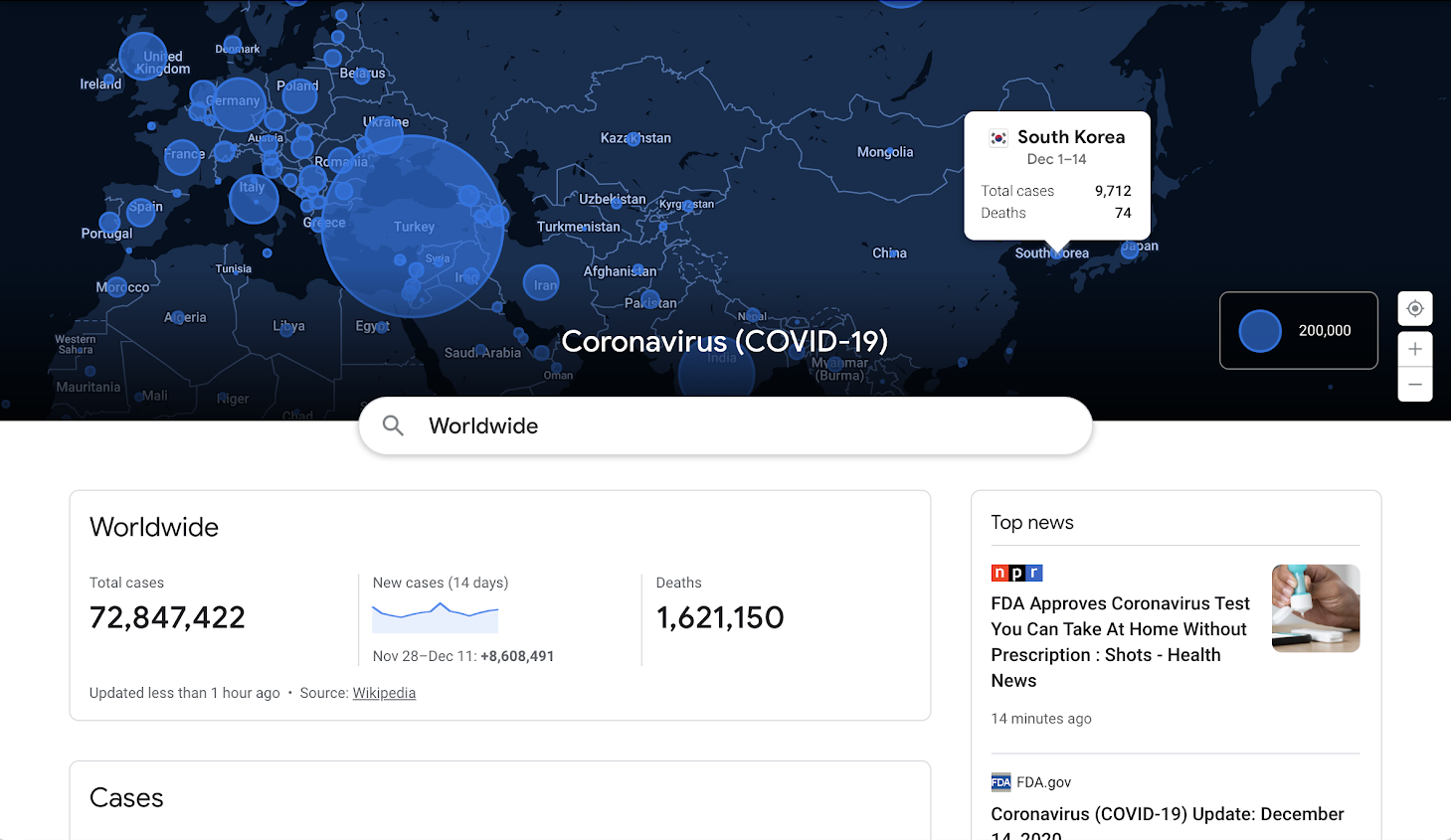The height and width of the screenshot is (840, 1451).
Task: Click the FDA logo icon beside FDA.gov
Action: [1000, 782]
